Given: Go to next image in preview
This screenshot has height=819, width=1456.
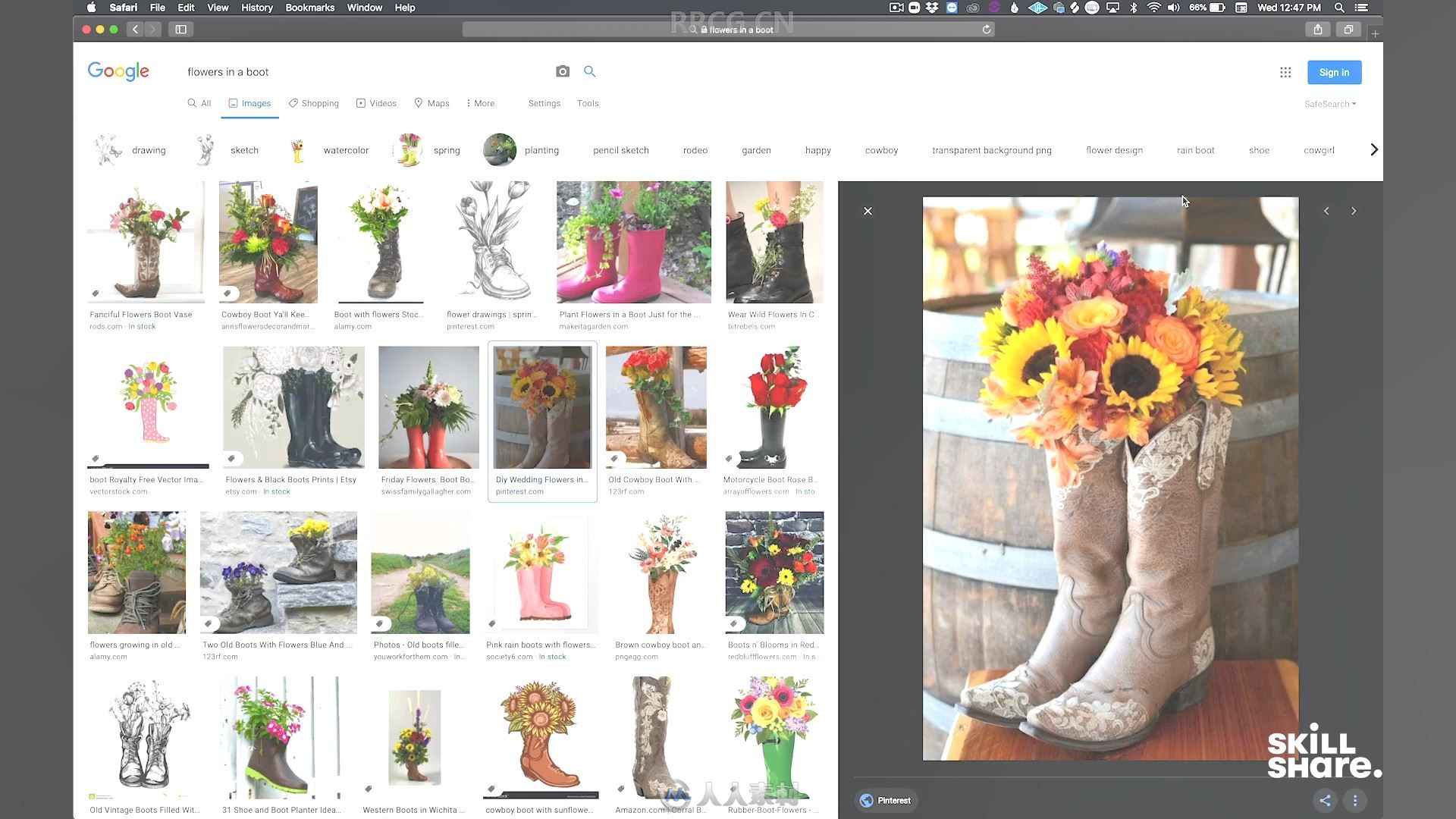Looking at the screenshot, I should coord(1354,211).
